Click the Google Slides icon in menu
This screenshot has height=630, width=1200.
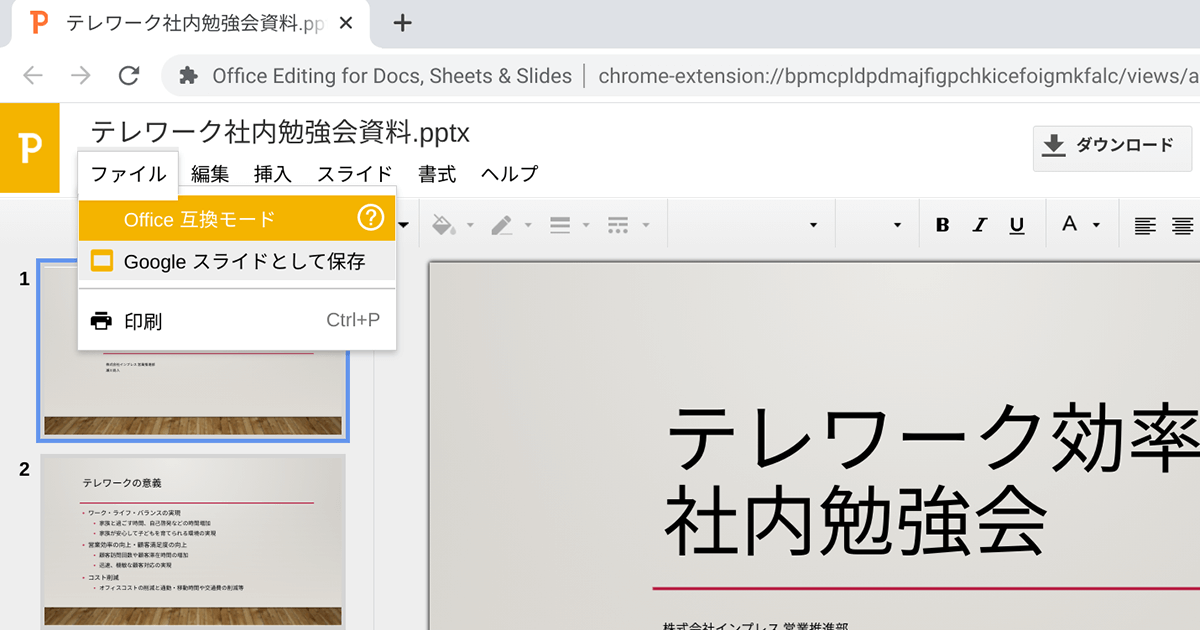click(x=102, y=261)
